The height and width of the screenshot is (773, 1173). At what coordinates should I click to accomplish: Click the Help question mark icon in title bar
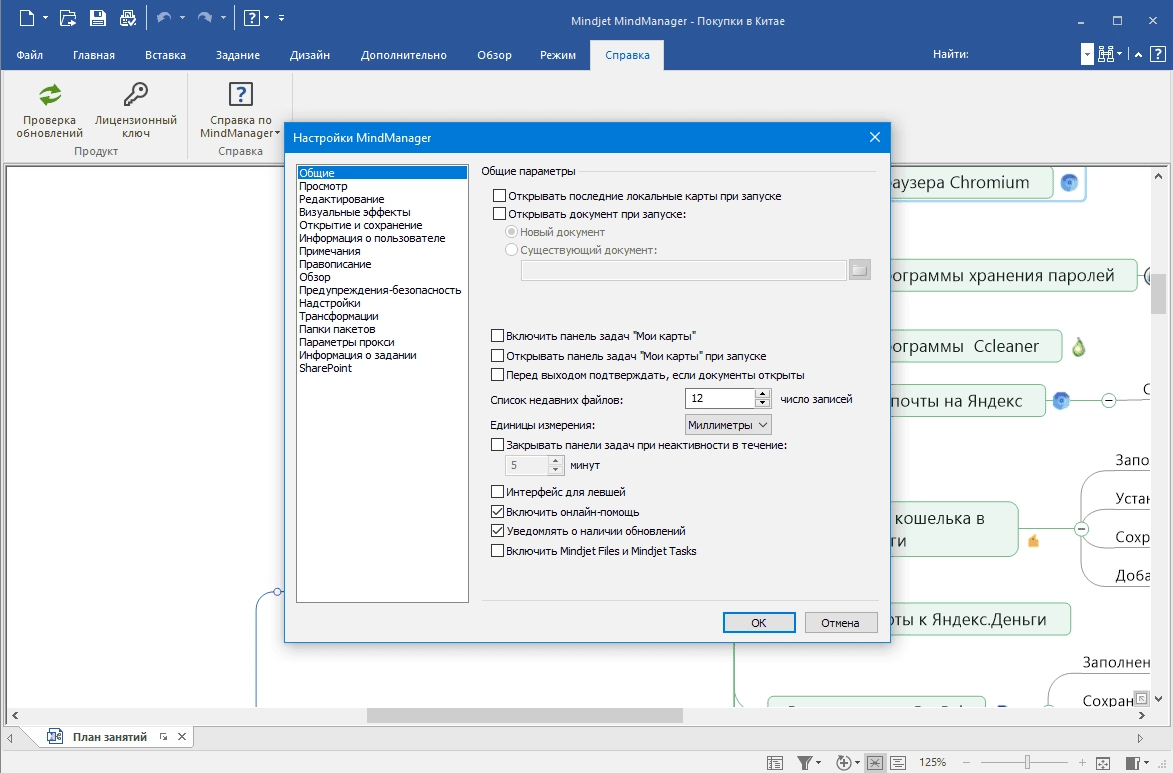[252, 18]
